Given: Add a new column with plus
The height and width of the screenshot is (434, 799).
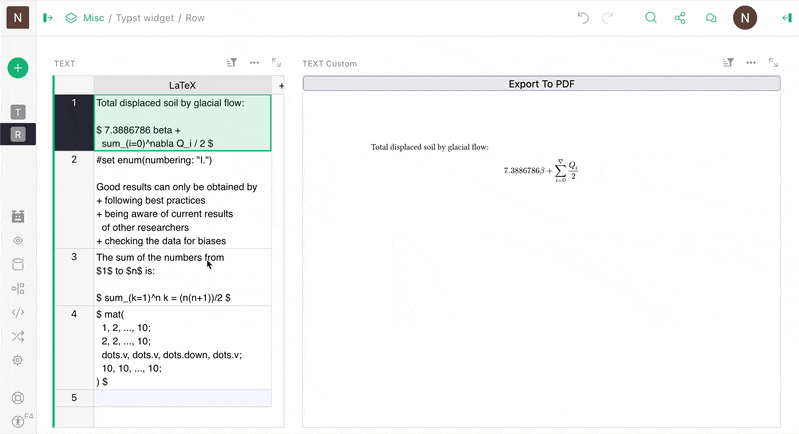Looking at the screenshot, I should pyautogui.click(x=280, y=87).
